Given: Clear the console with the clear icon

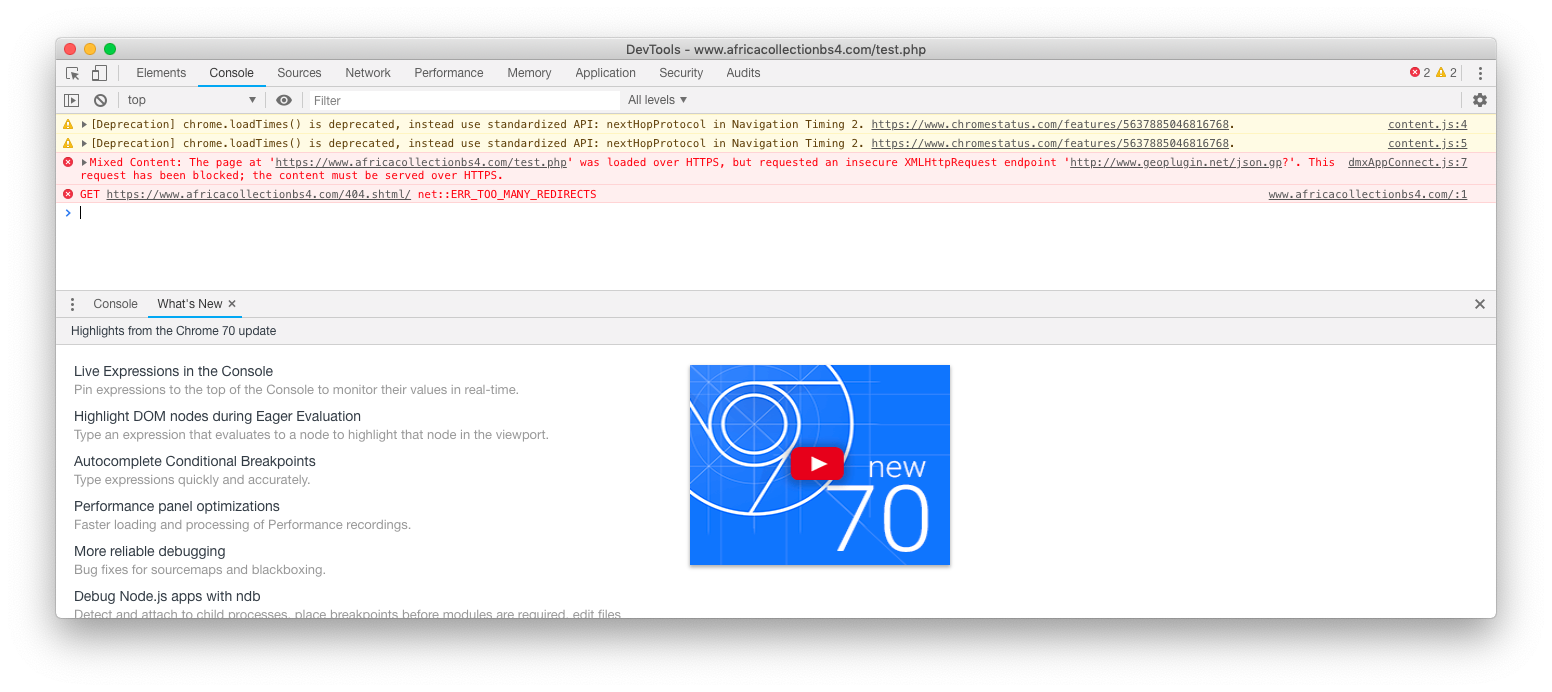Looking at the screenshot, I should [x=100, y=100].
